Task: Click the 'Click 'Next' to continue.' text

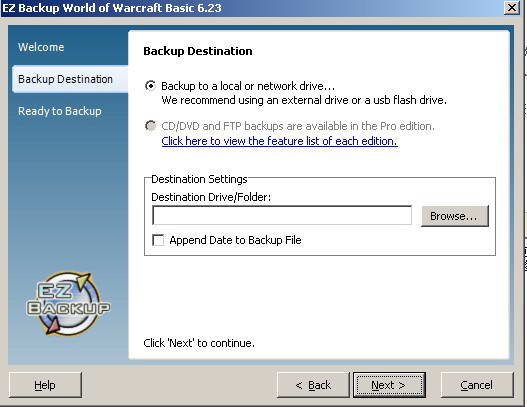Action: coord(199,343)
